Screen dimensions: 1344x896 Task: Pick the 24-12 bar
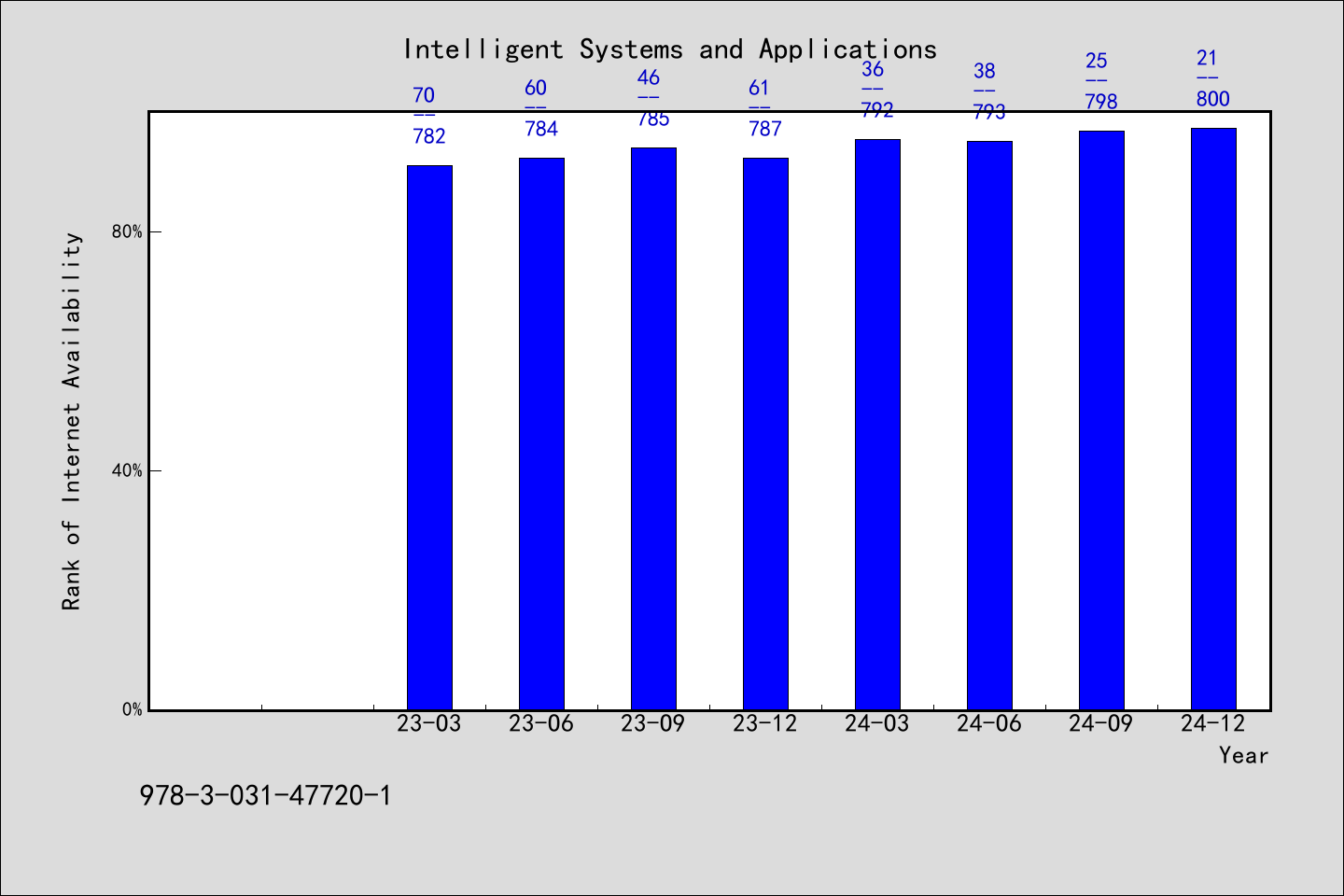click(1213, 419)
